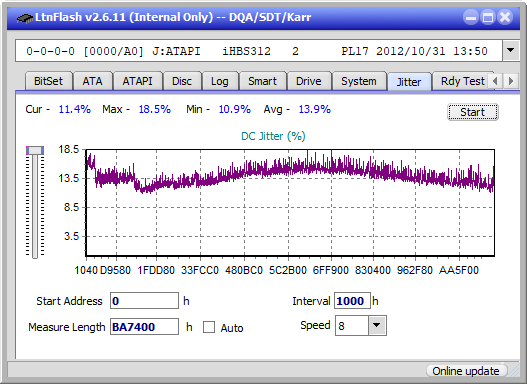Click the Max value 18.5%

155,109
